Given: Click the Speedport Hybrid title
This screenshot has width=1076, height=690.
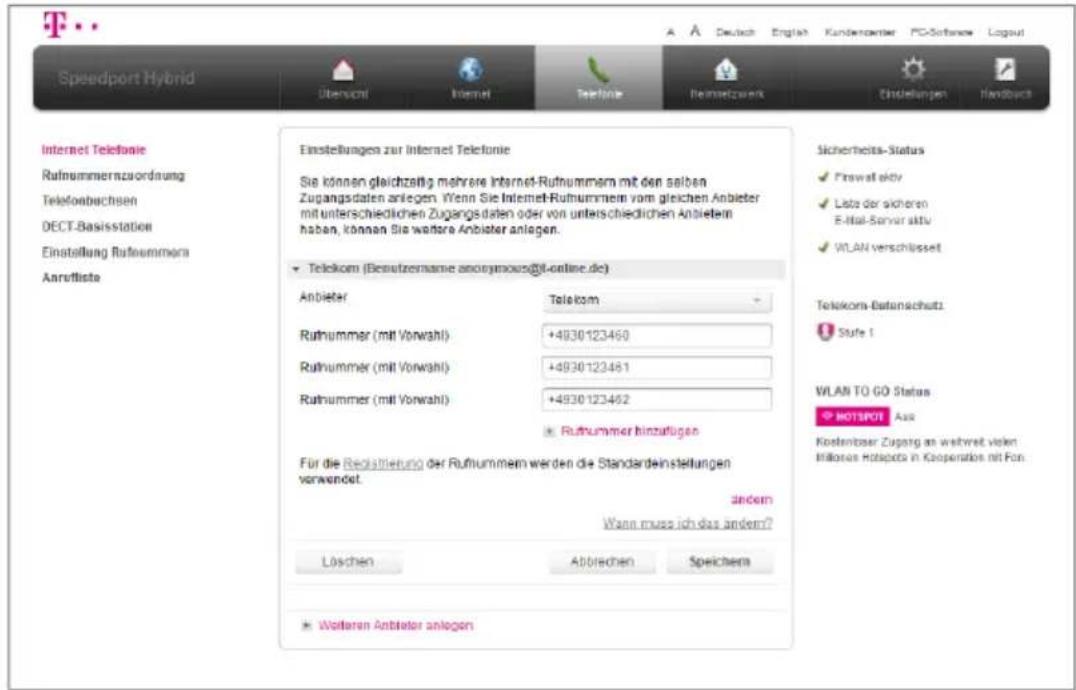Looking at the screenshot, I should coord(126,78).
